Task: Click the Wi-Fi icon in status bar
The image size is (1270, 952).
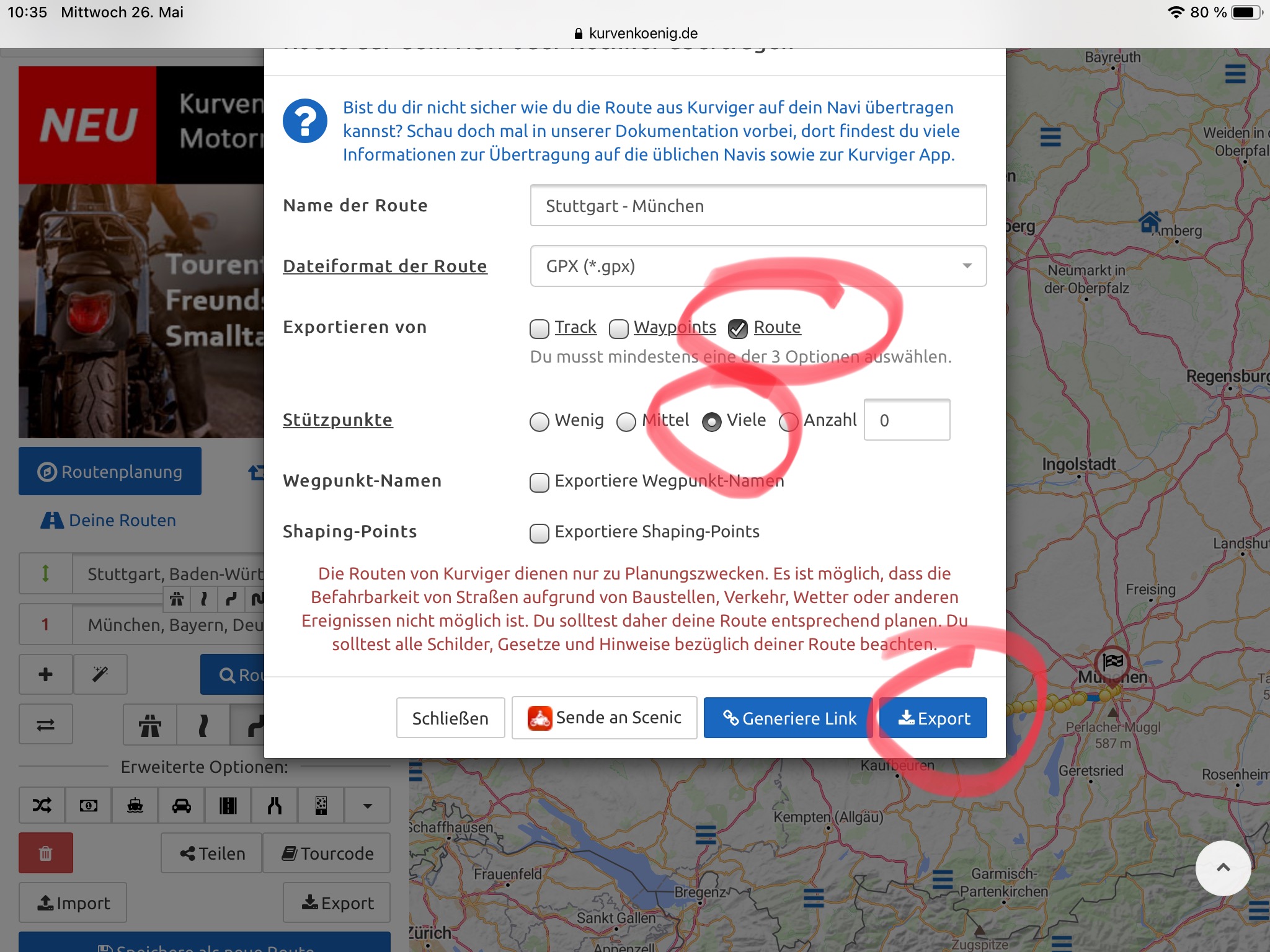Action: point(1176,12)
